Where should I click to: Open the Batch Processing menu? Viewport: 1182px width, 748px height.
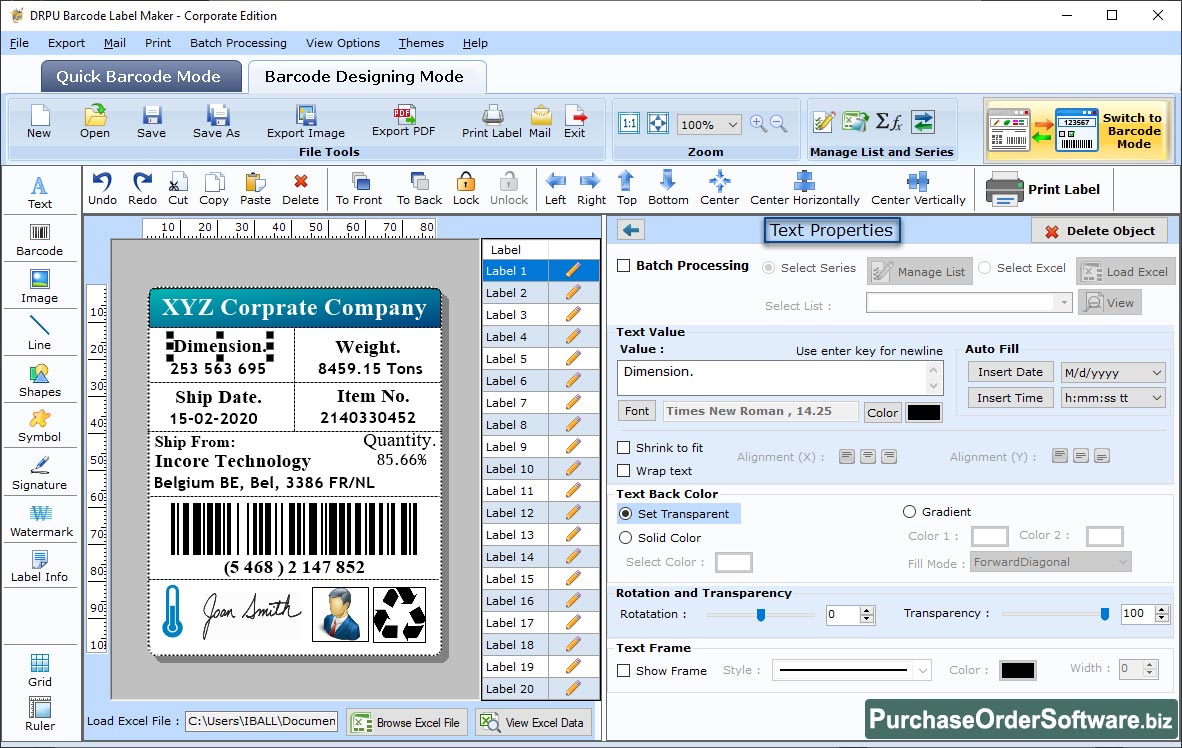tap(238, 43)
